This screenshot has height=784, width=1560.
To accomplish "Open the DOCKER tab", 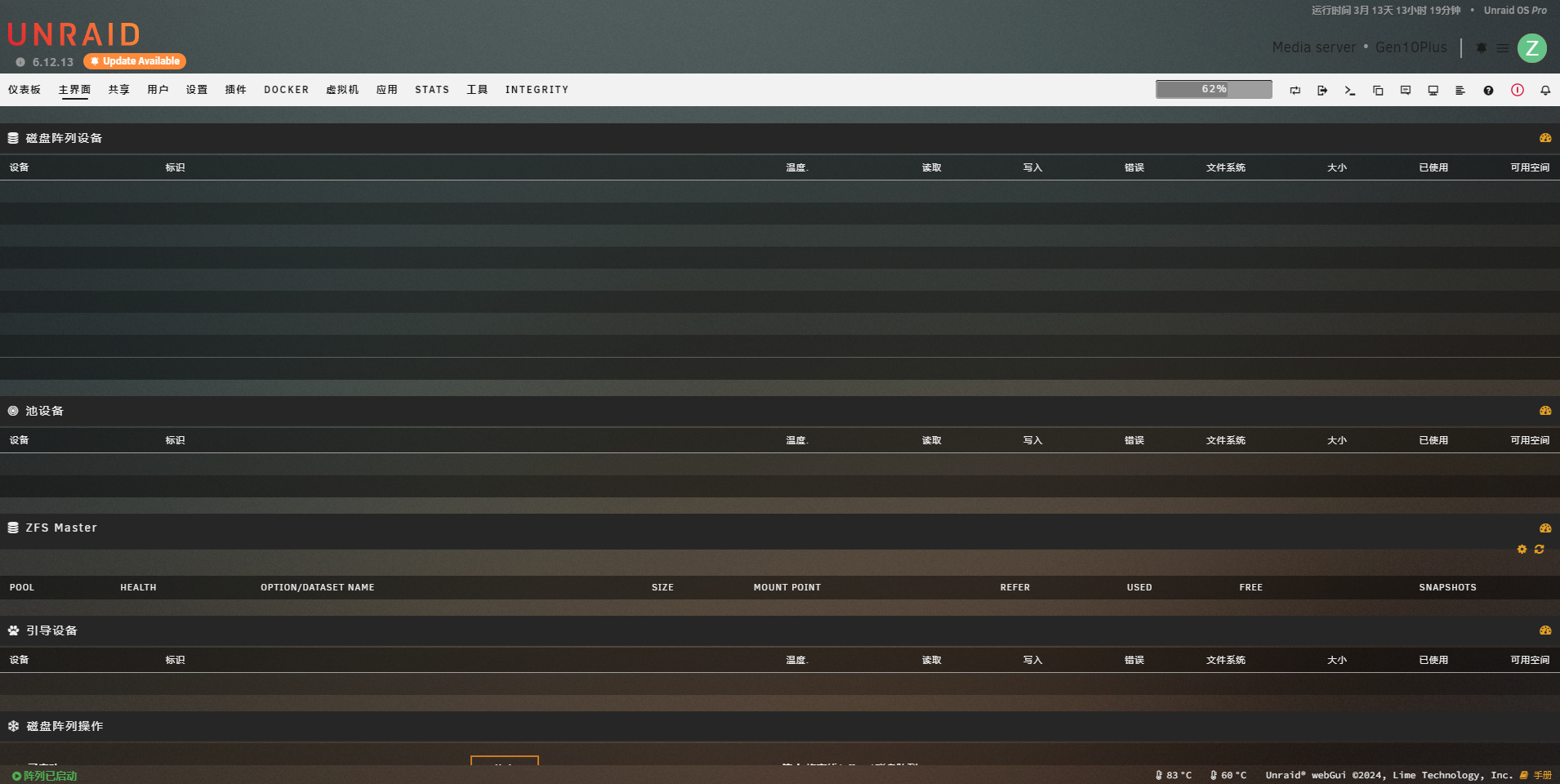I will pyautogui.click(x=286, y=90).
